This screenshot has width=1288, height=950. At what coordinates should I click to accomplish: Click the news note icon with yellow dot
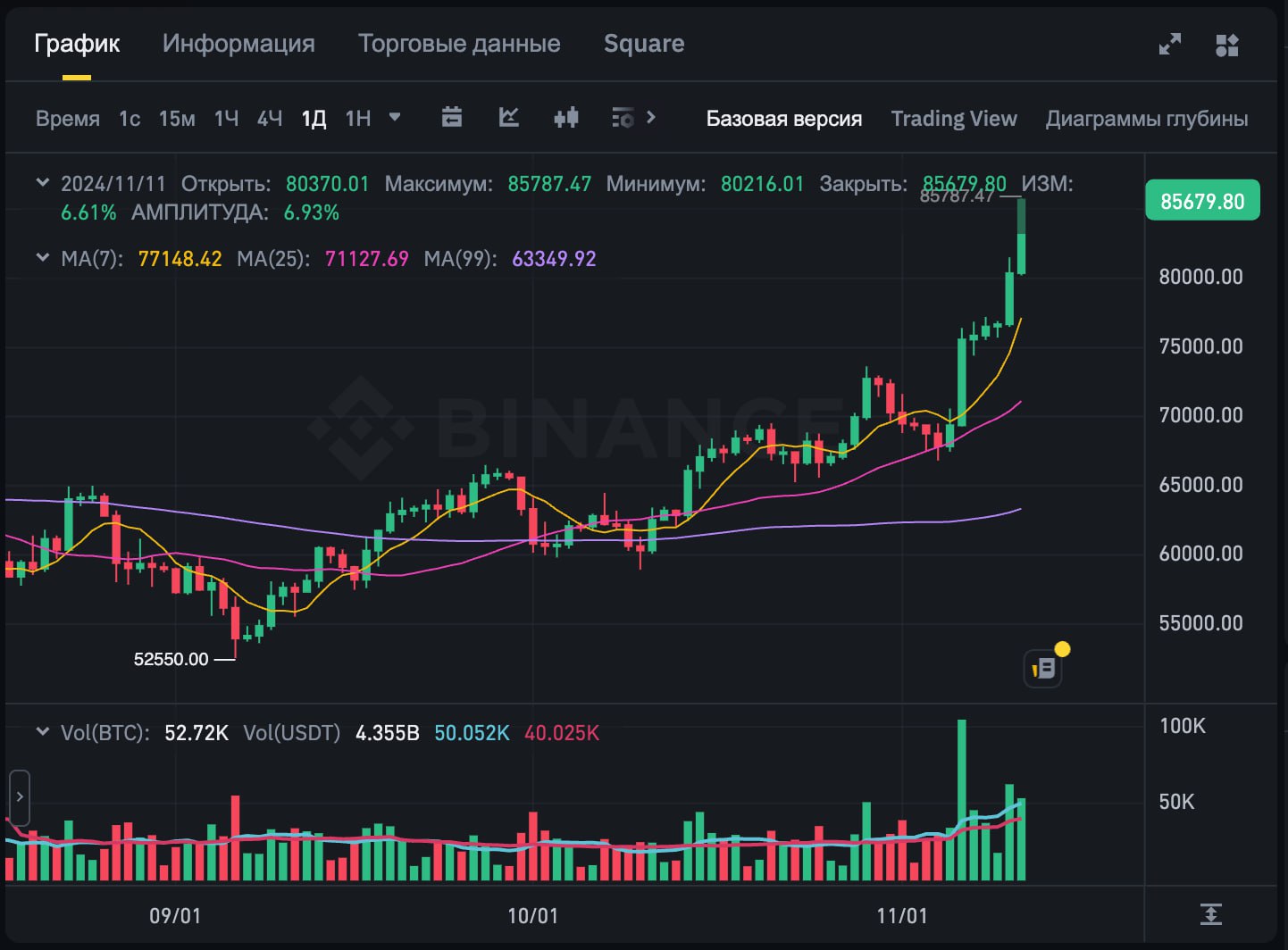pyautogui.click(x=1043, y=668)
